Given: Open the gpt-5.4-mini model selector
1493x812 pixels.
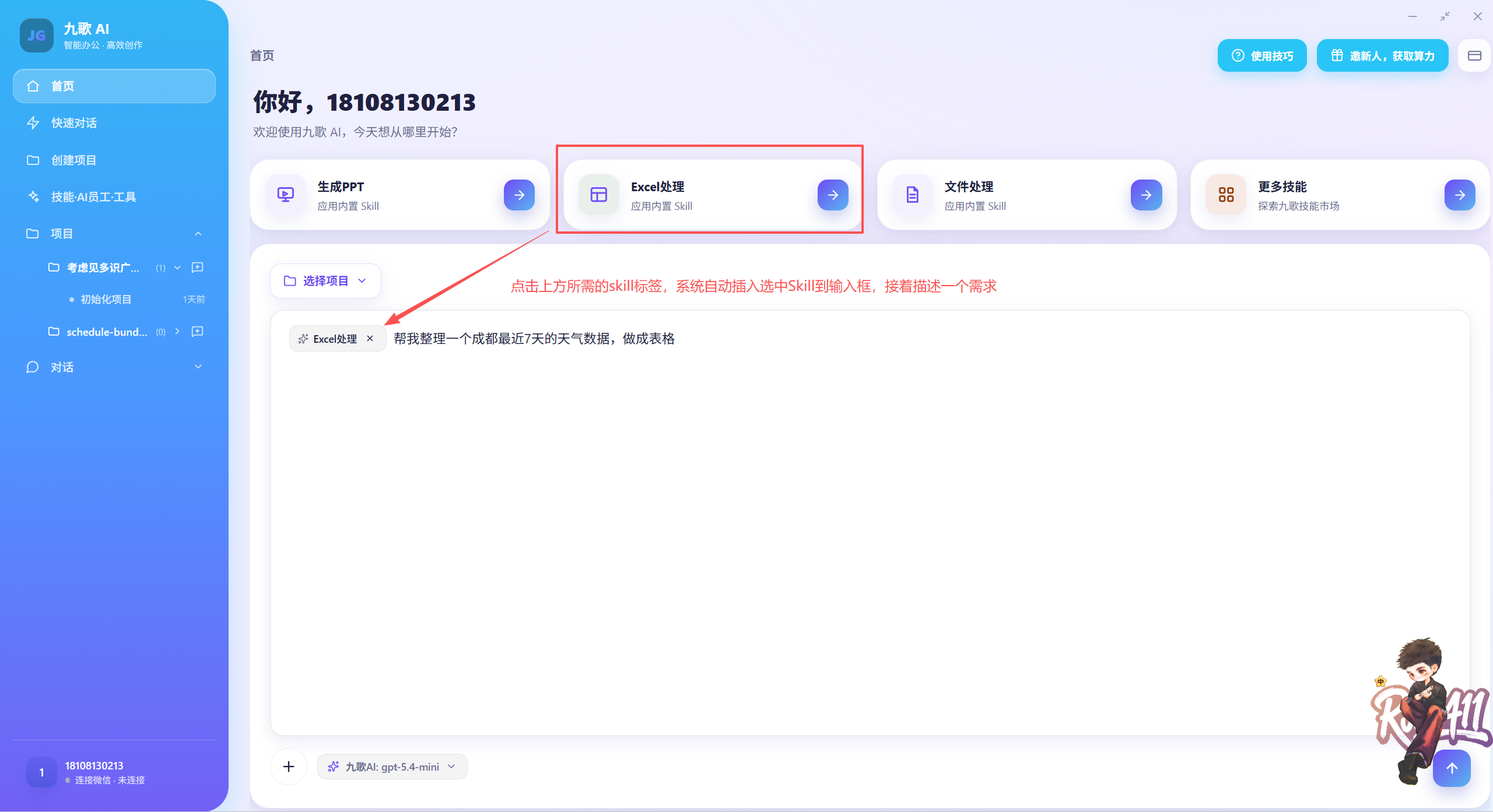Looking at the screenshot, I should [x=392, y=767].
